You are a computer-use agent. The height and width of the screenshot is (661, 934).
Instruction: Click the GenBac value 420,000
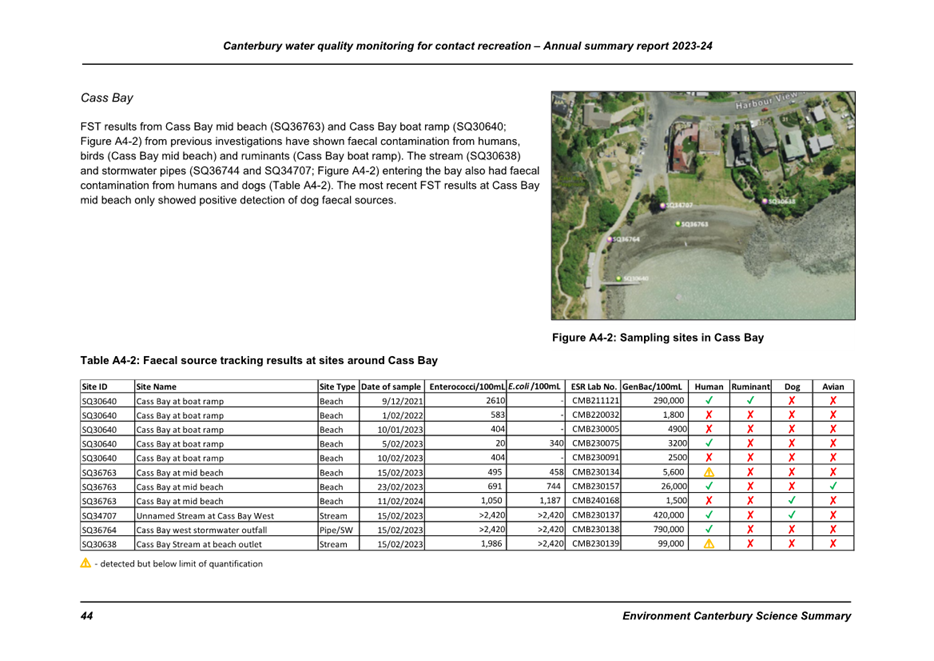pyautogui.click(x=668, y=515)
